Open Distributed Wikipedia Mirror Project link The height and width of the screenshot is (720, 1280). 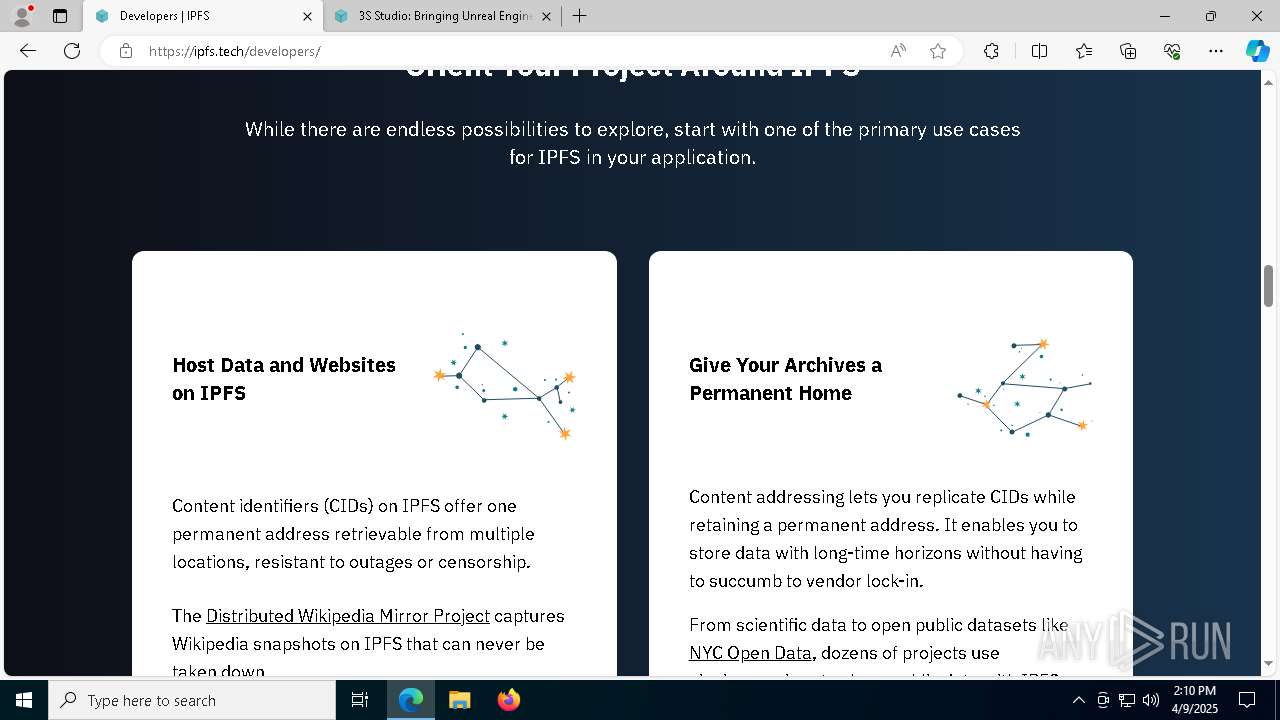coord(348,616)
